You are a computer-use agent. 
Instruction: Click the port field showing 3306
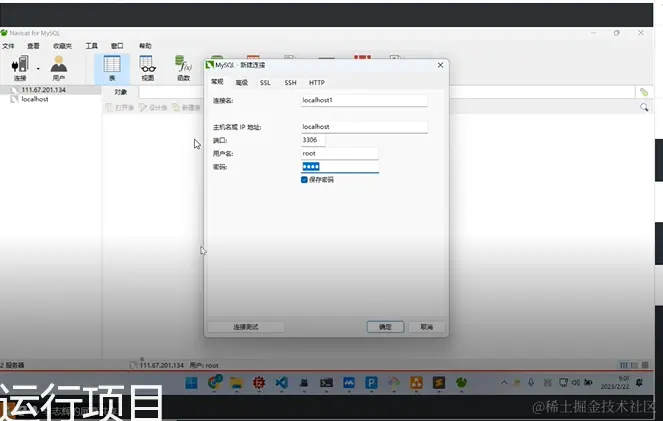point(313,140)
